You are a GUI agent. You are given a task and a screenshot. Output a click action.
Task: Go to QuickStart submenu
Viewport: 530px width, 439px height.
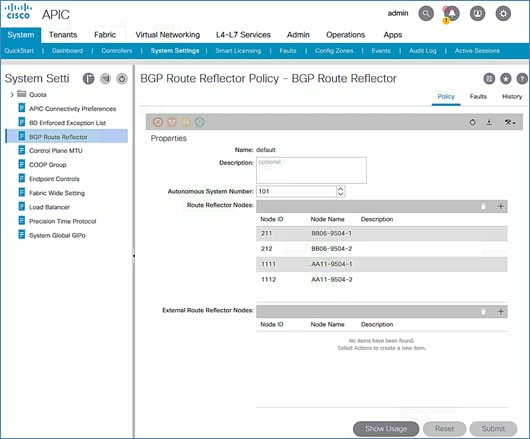tap(19, 51)
